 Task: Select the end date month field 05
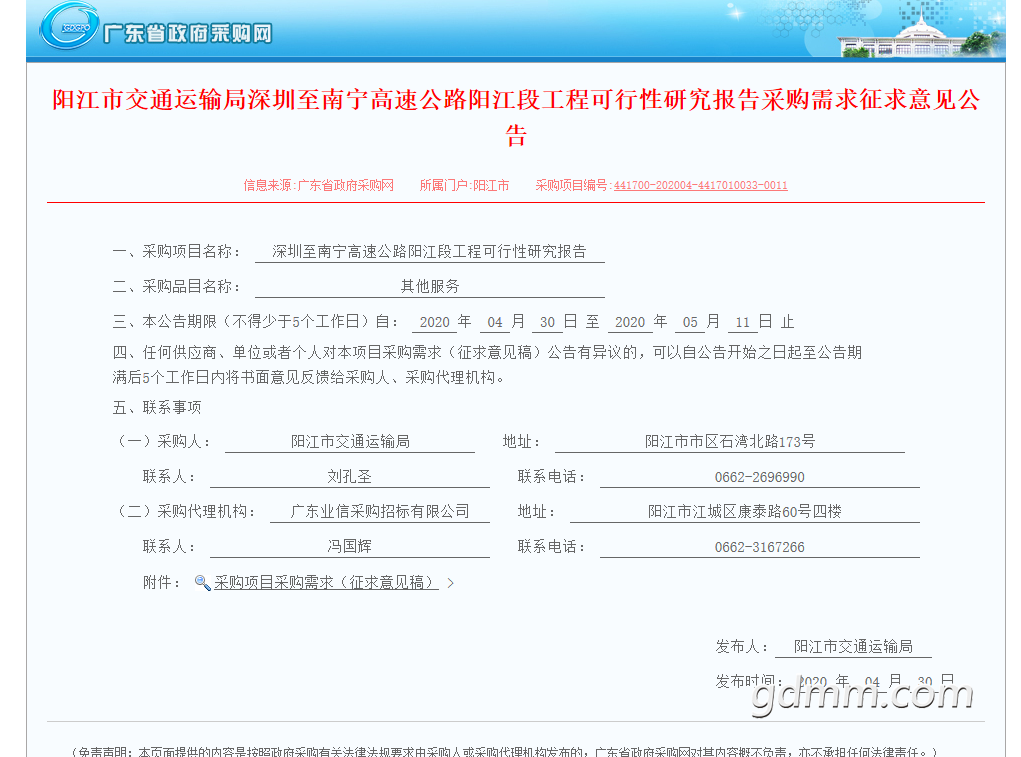tap(690, 322)
